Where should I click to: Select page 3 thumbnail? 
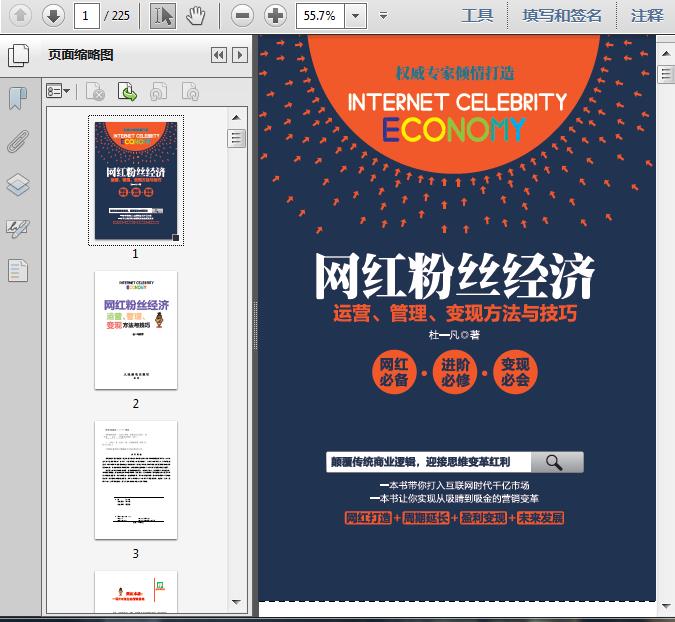click(x=136, y=480)
